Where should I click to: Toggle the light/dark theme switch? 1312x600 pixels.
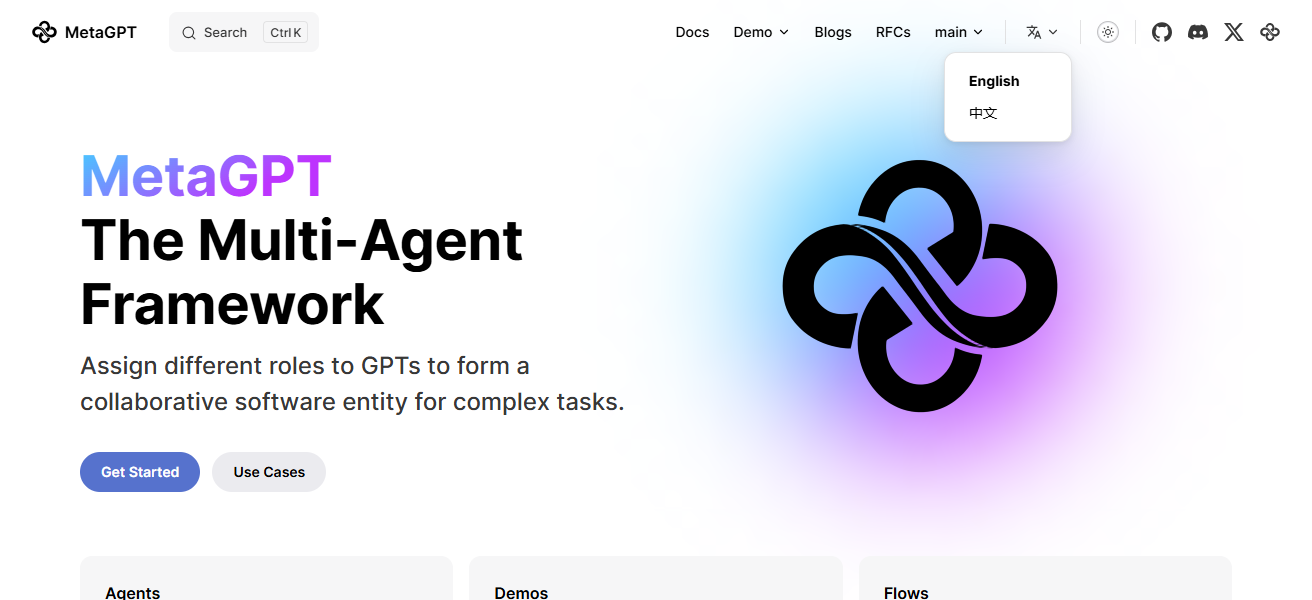click(1108, 32)
